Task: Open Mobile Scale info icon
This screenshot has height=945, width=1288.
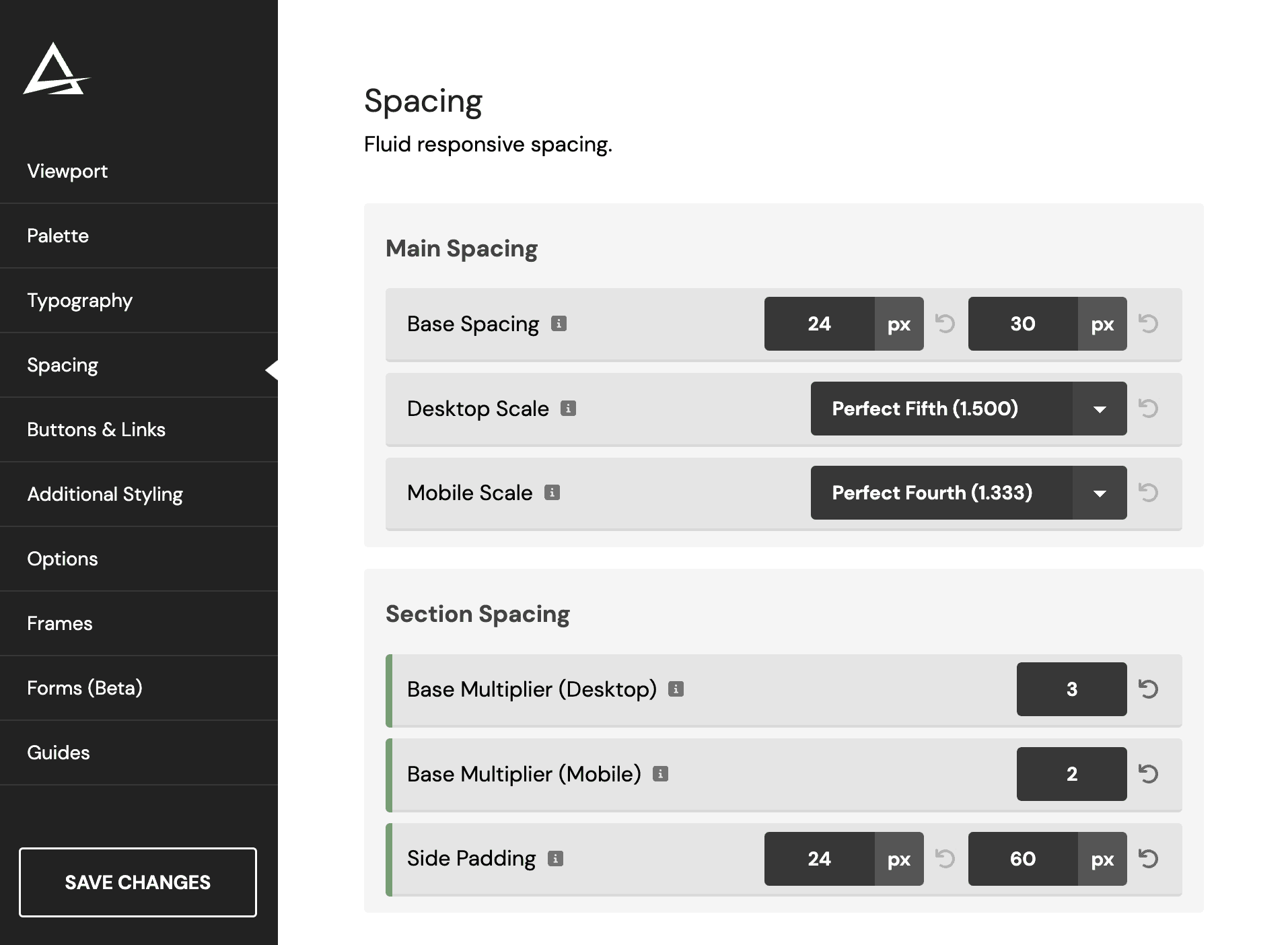Action: click(552, 493)
